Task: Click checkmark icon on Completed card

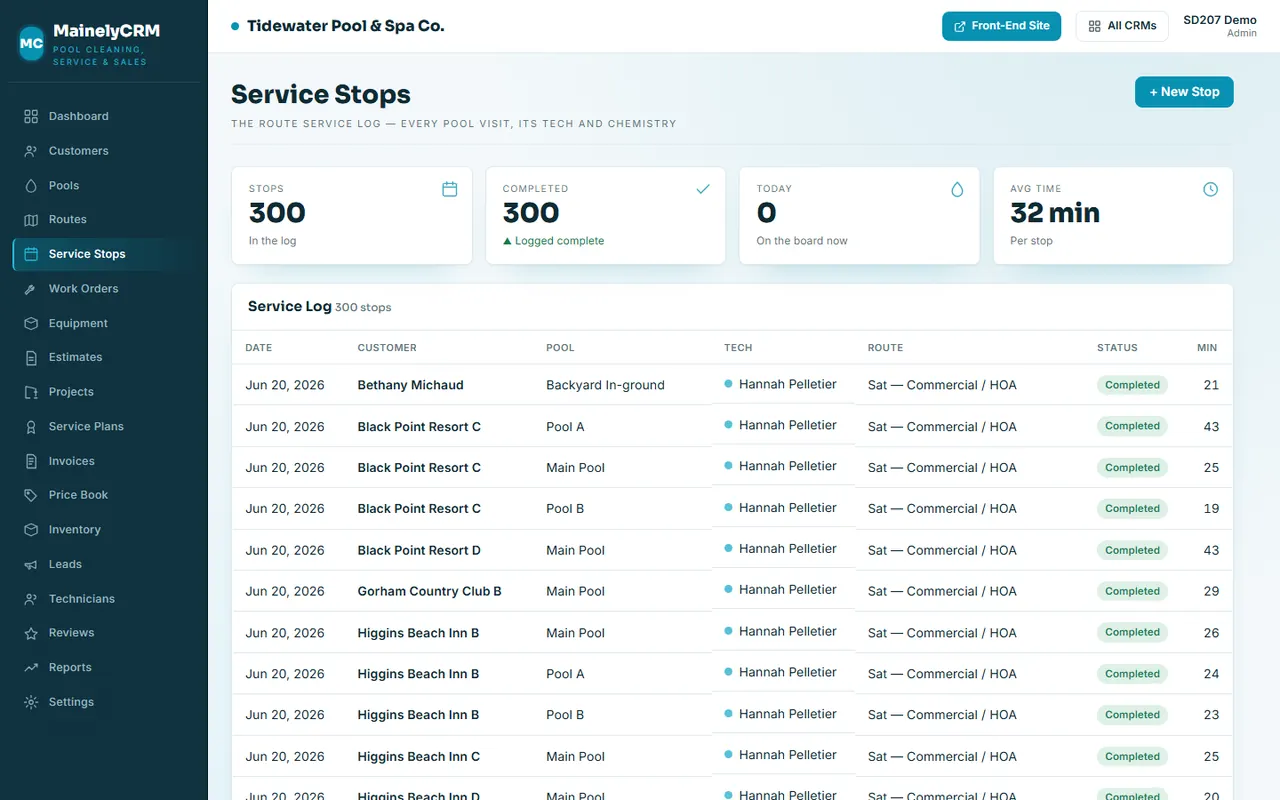Action: click(x=703, y=189)
